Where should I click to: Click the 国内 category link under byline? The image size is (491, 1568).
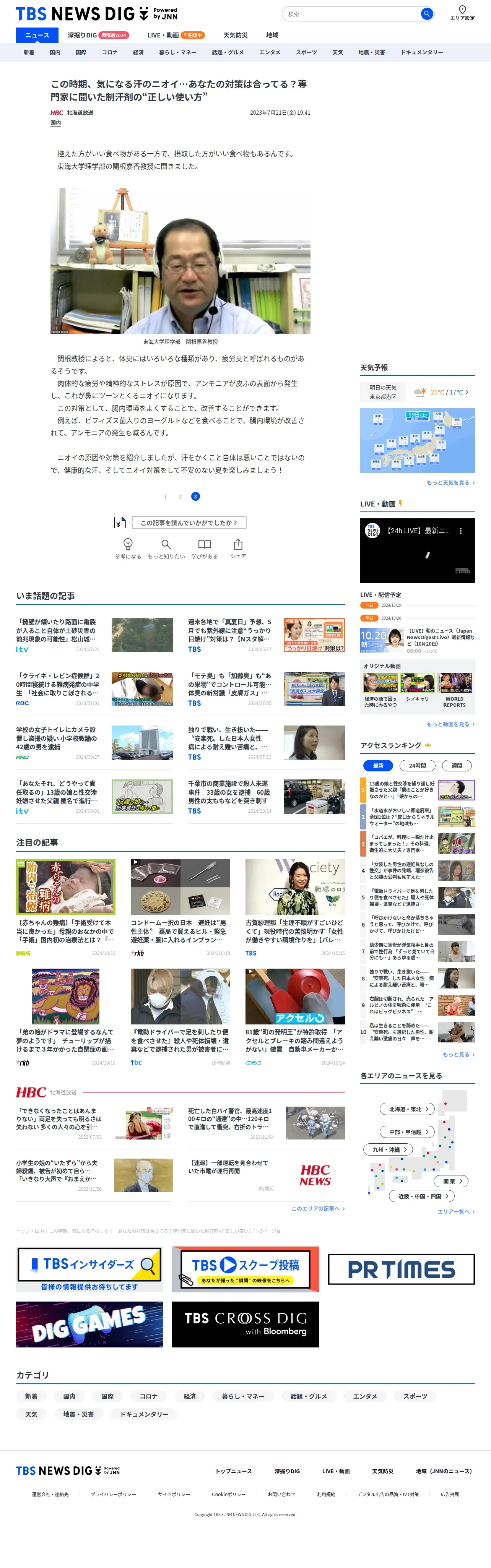coord(55,123)
